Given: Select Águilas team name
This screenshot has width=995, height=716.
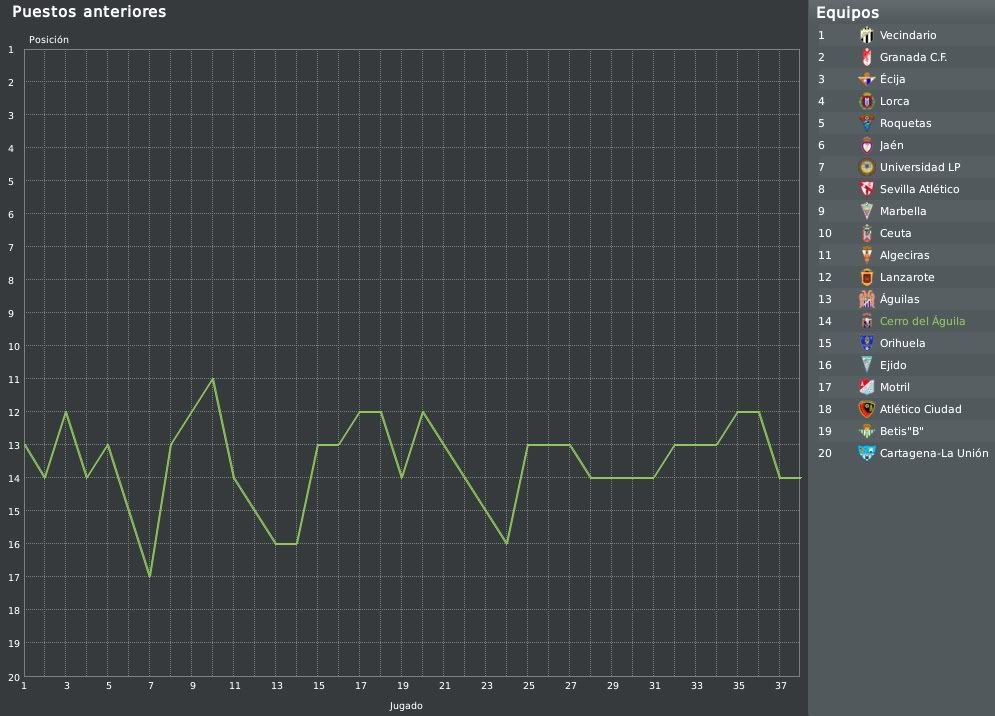Looking at the screenshot, I should (x=899, y=299).
